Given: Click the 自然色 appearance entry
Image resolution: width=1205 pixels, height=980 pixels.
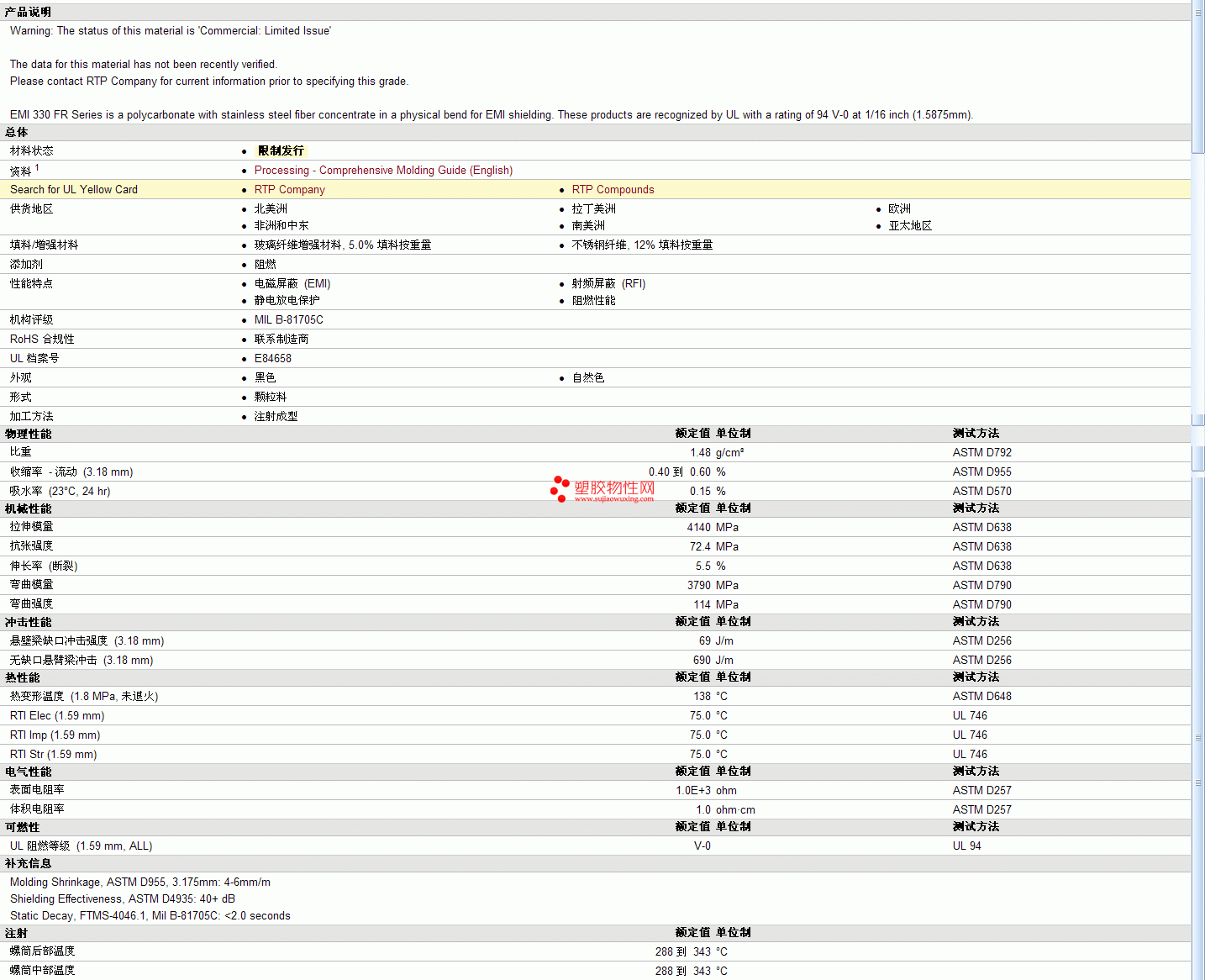Looking at the screenshot, I should (x=588, y=377).
